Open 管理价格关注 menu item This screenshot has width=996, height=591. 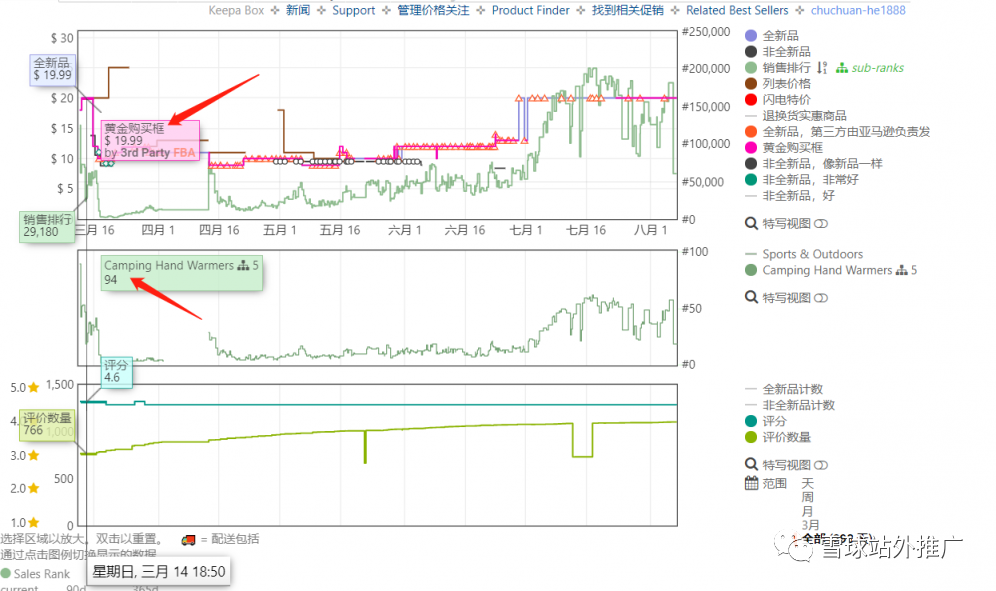point(433,10)
